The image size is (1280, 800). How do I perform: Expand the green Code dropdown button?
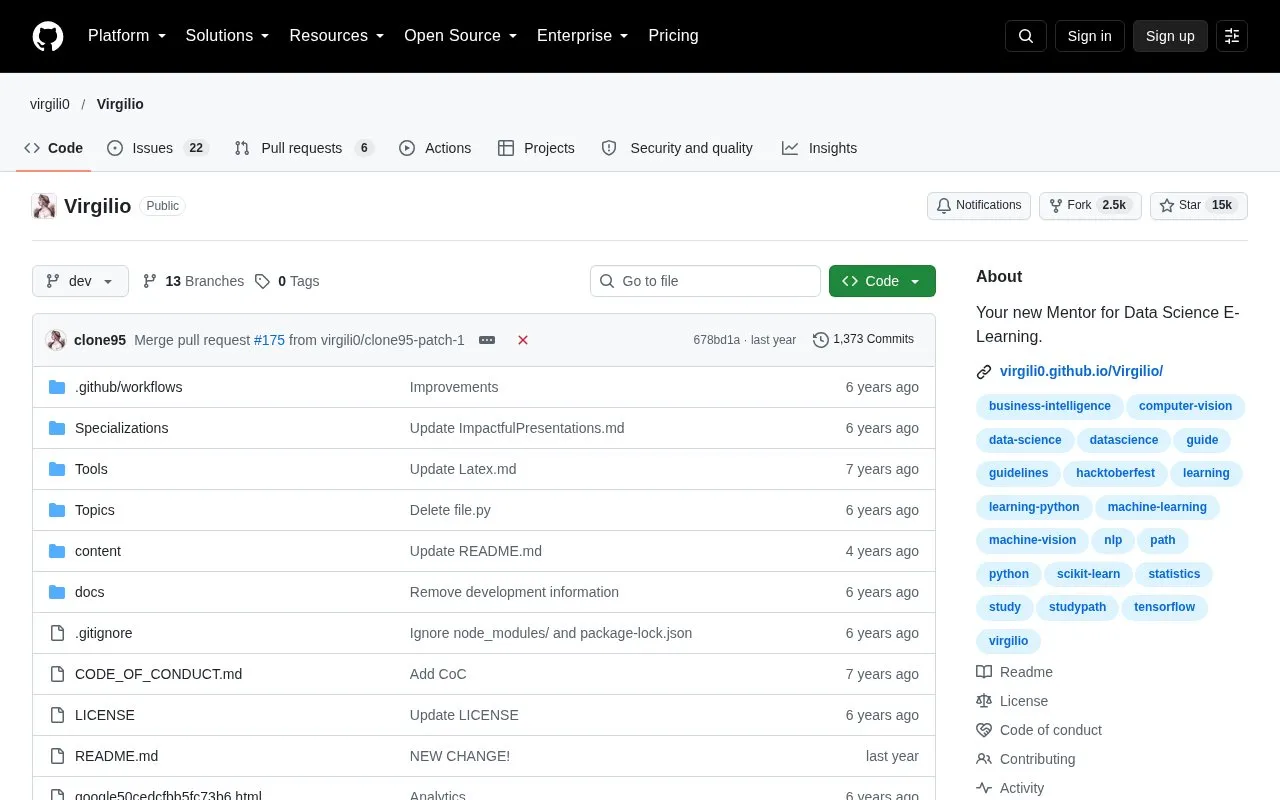882,281
